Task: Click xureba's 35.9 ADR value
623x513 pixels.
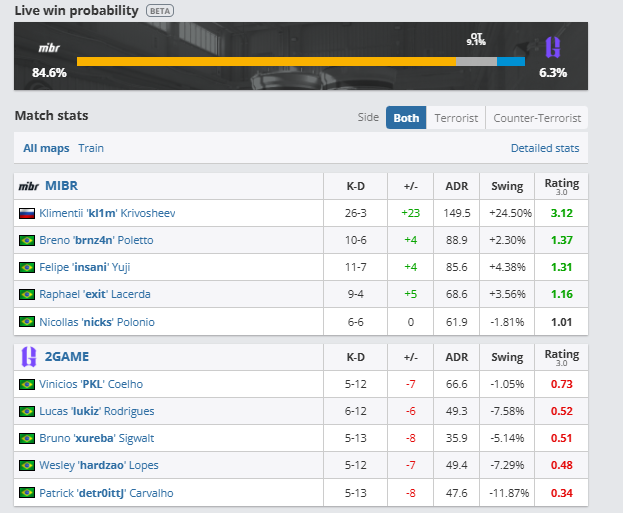Action: tap(457, 438)
